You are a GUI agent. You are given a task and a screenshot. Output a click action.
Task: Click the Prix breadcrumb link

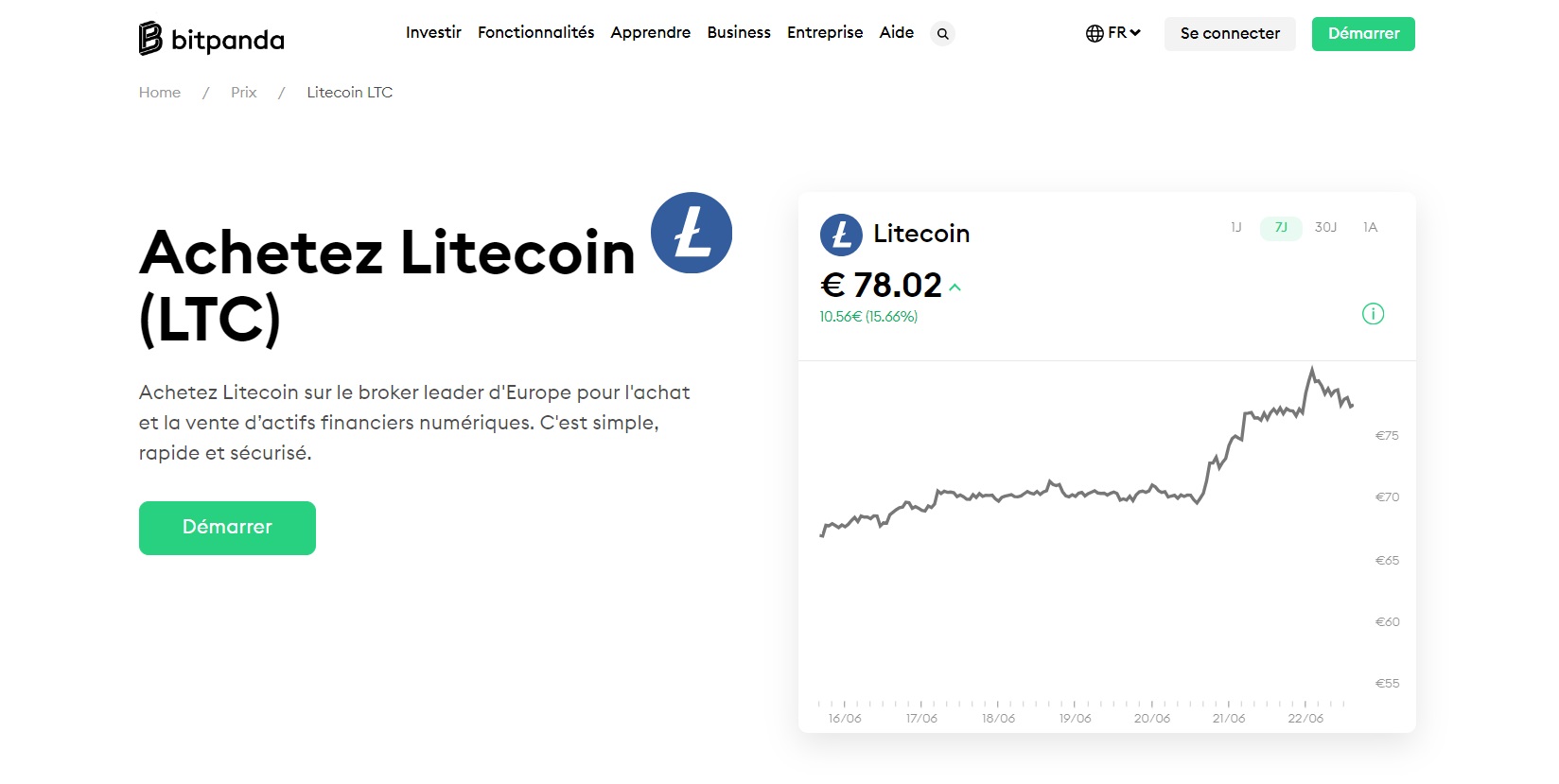pos(243,92)
